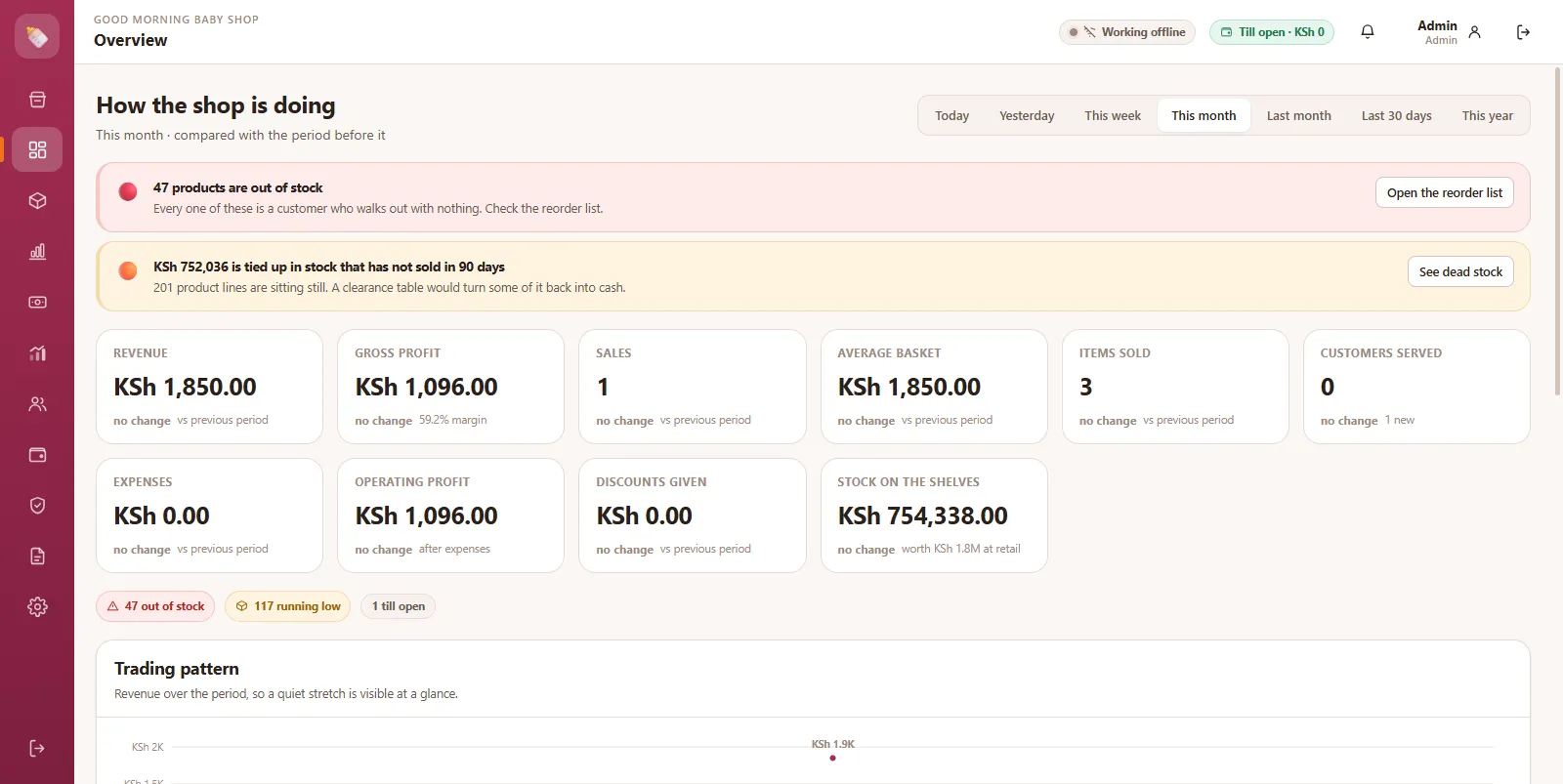Click the sign-out icon at sidebar bottom
Image resolution: width=1563 pixels, height=784 pixels.
coord(37,748)
